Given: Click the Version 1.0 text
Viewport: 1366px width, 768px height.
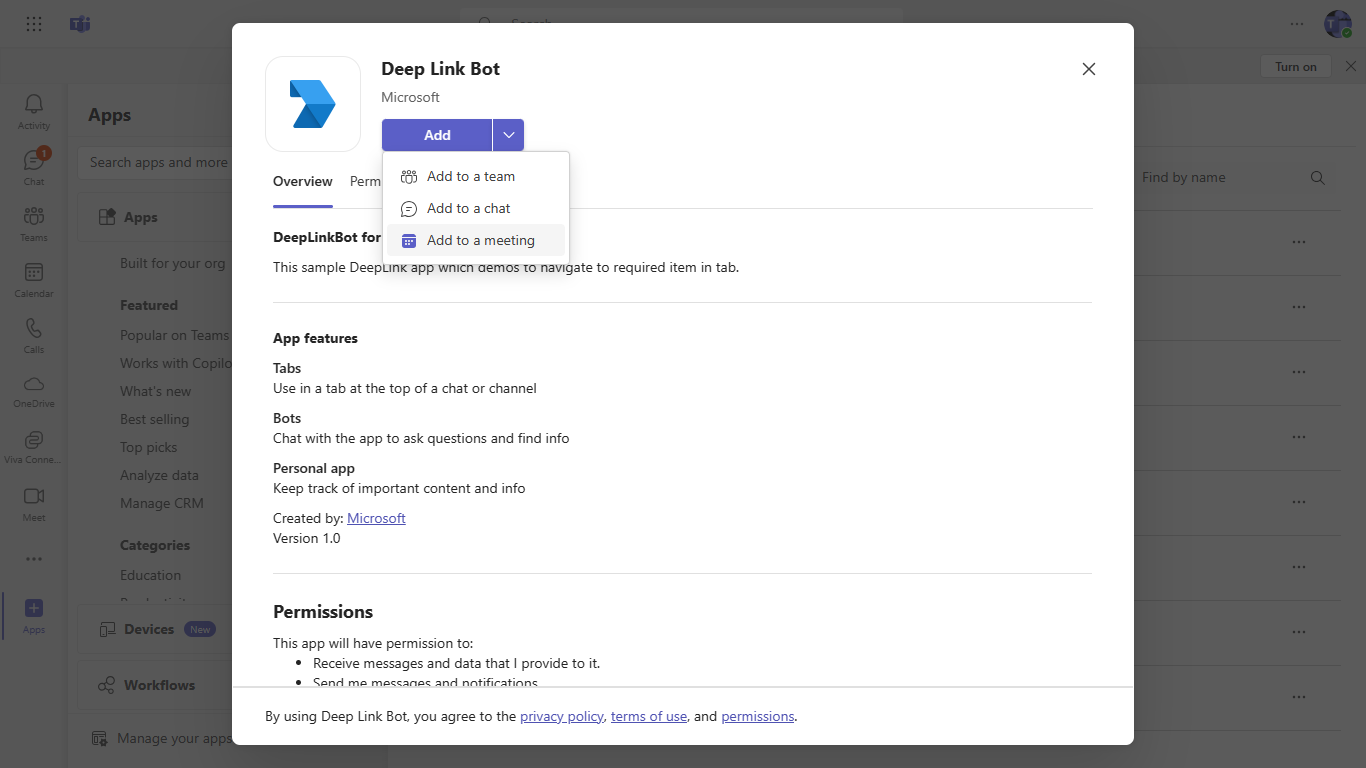Looking at the screenshot, I should (x=307, y=539).
